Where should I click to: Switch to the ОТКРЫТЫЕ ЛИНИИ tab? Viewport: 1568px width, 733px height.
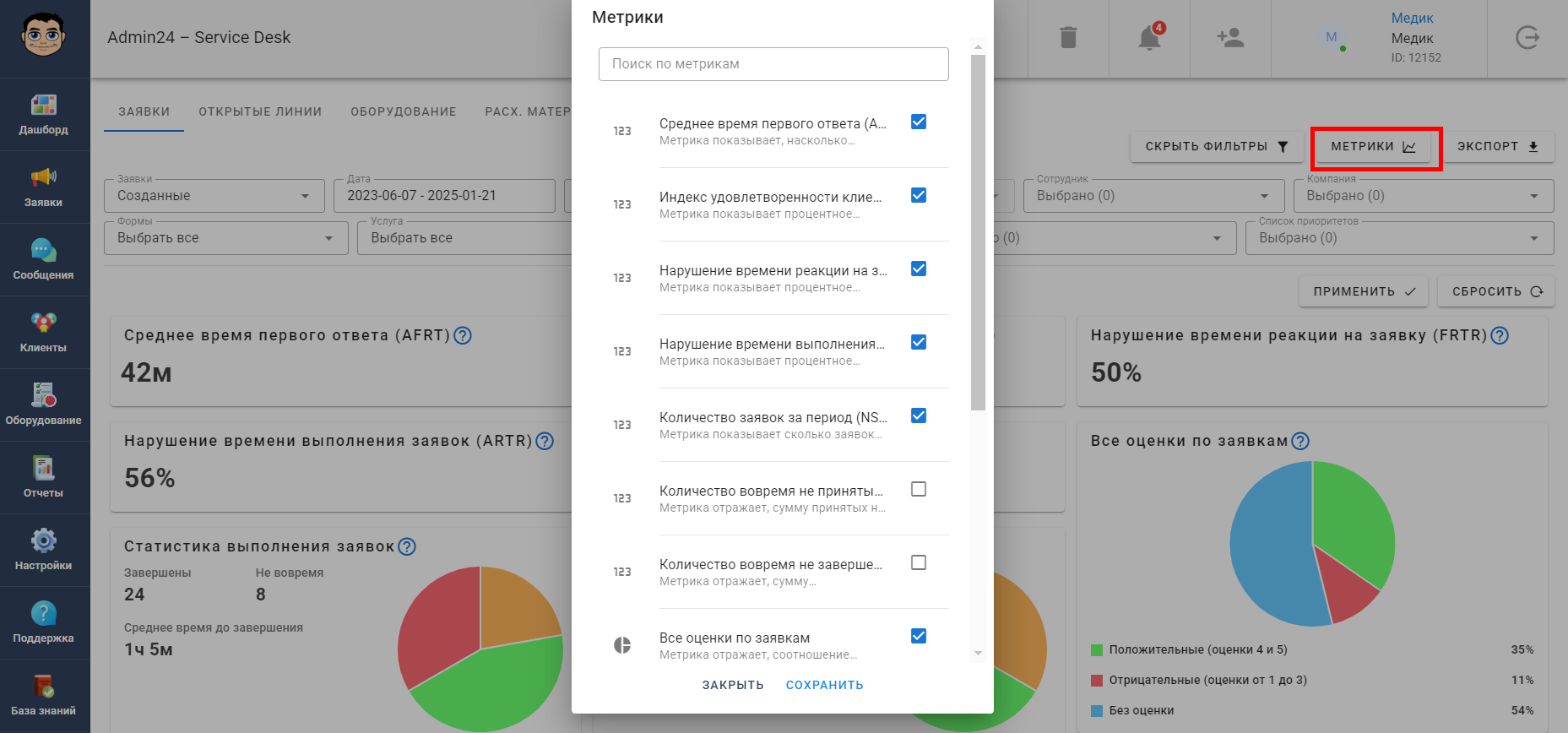(260, 111)
